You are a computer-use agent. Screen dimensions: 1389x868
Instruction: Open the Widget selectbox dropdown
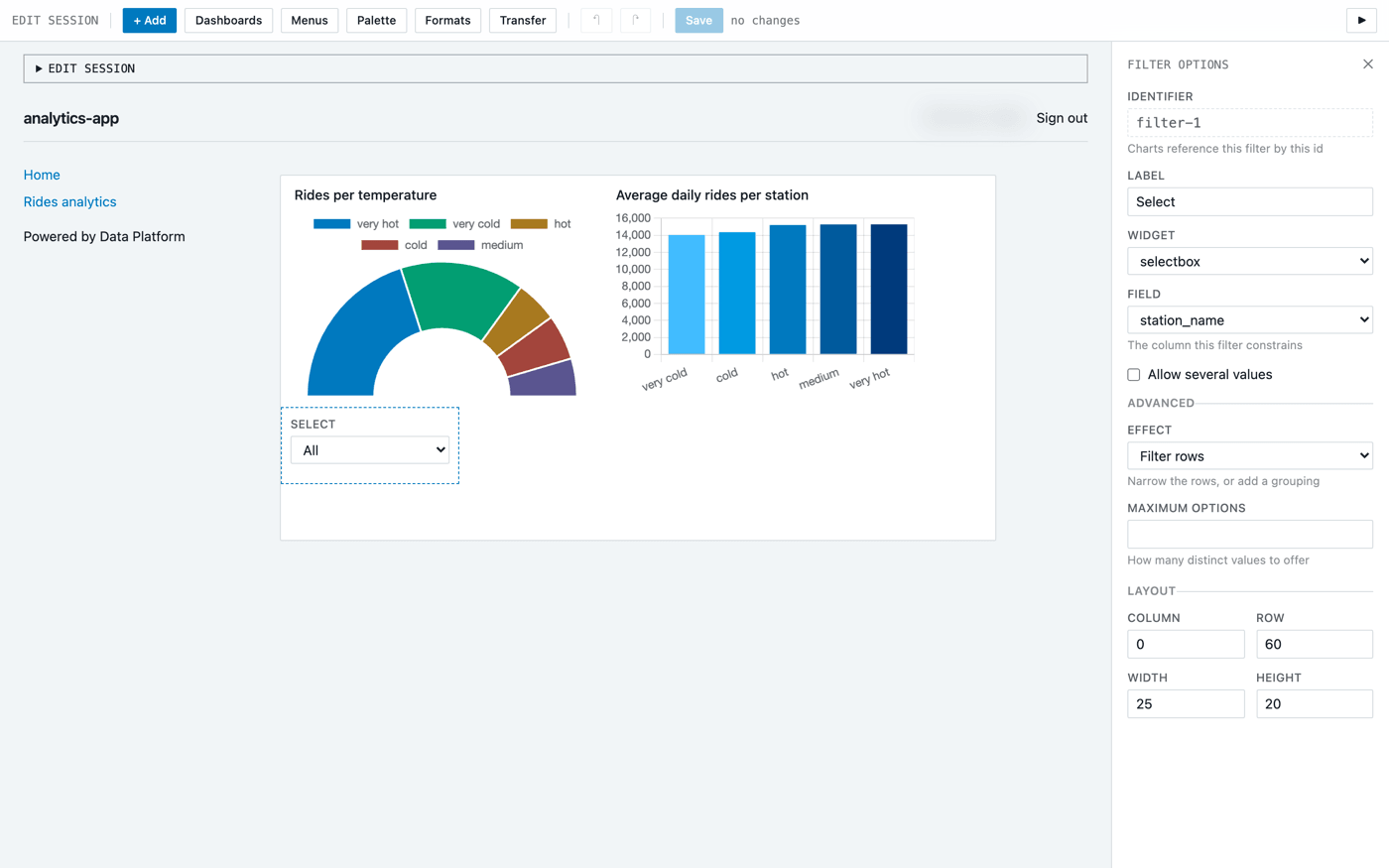1250,261
